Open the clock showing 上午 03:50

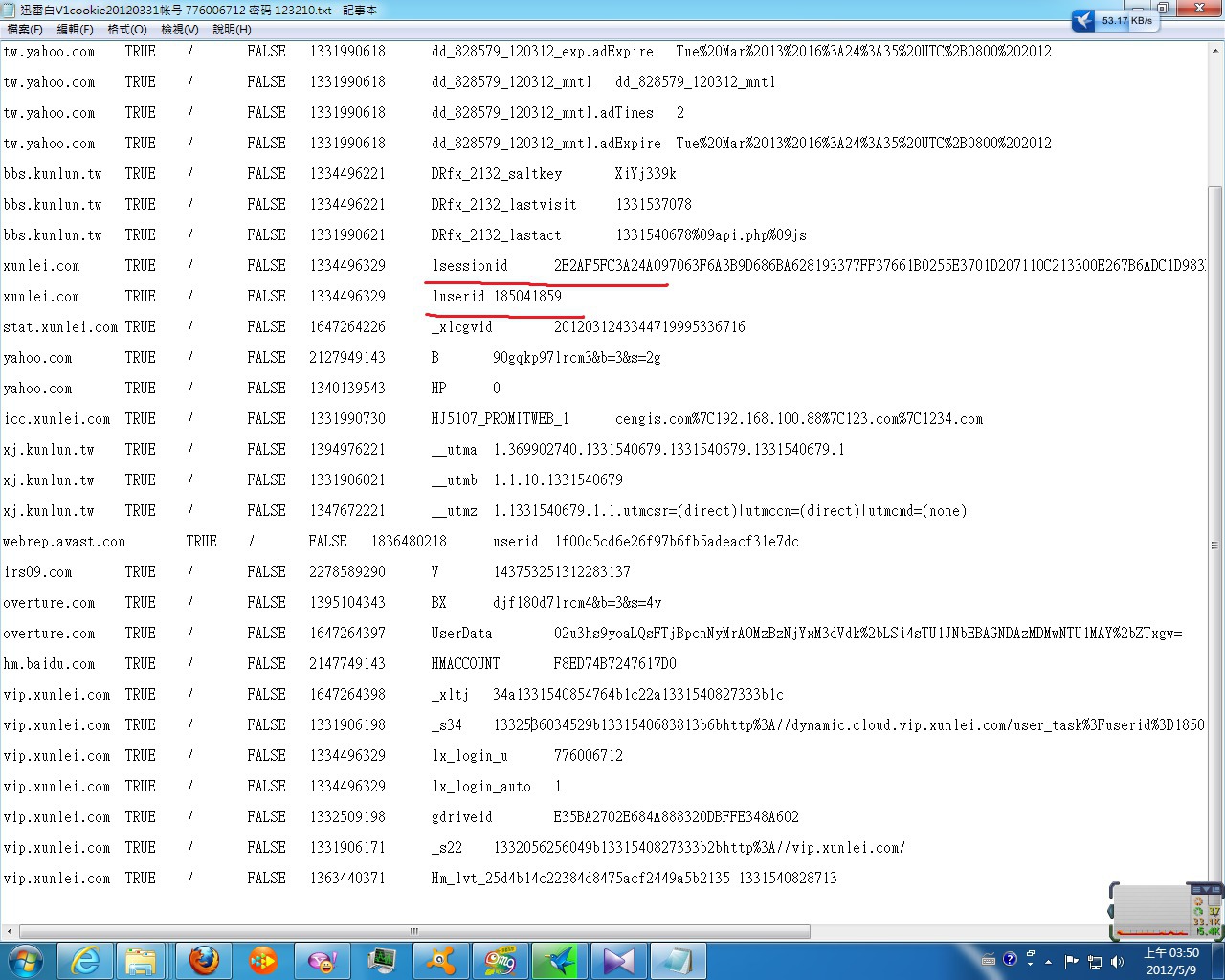pos(1171,961)
